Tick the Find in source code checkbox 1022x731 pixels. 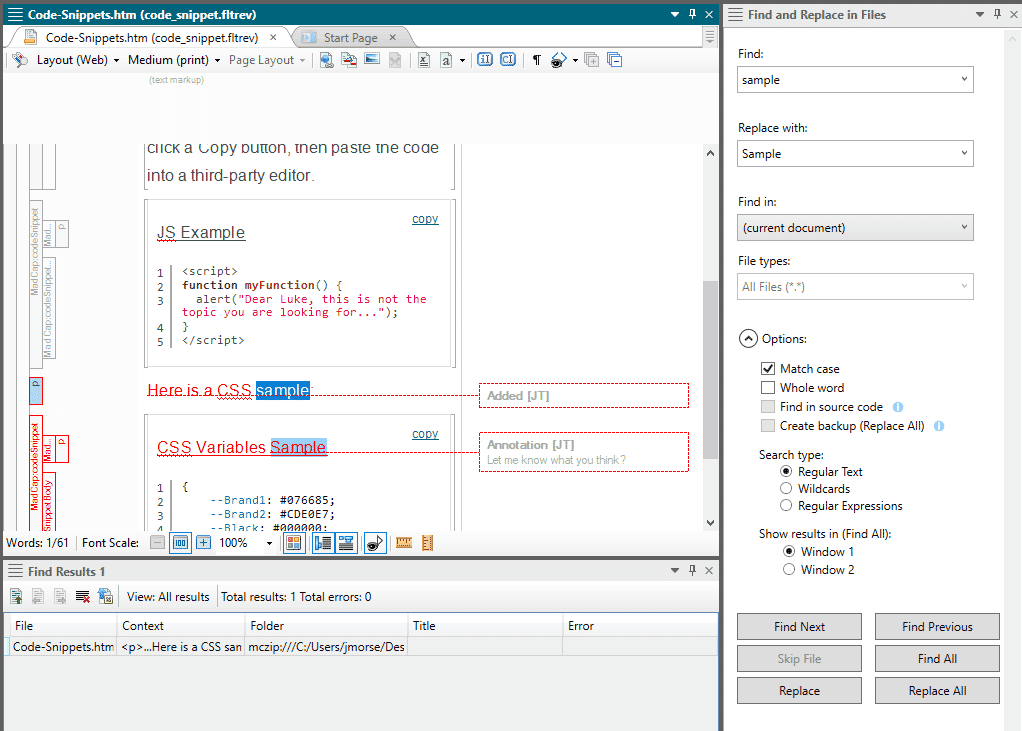click(x=768, y=407)
